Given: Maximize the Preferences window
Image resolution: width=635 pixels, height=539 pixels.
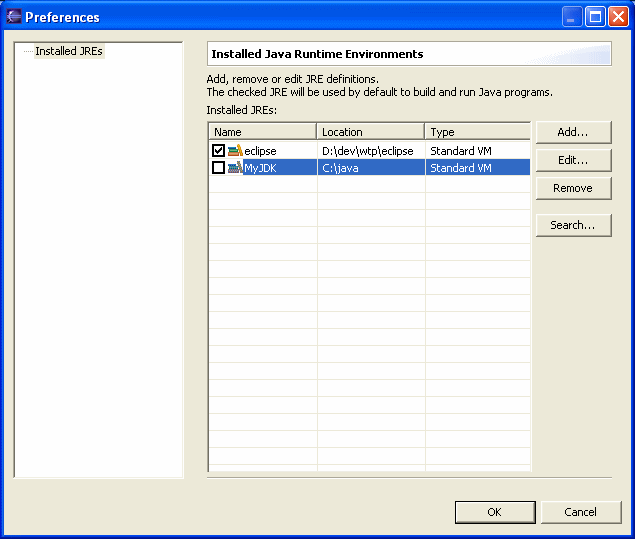Looking at the screenshot, I should click(595, 17).
